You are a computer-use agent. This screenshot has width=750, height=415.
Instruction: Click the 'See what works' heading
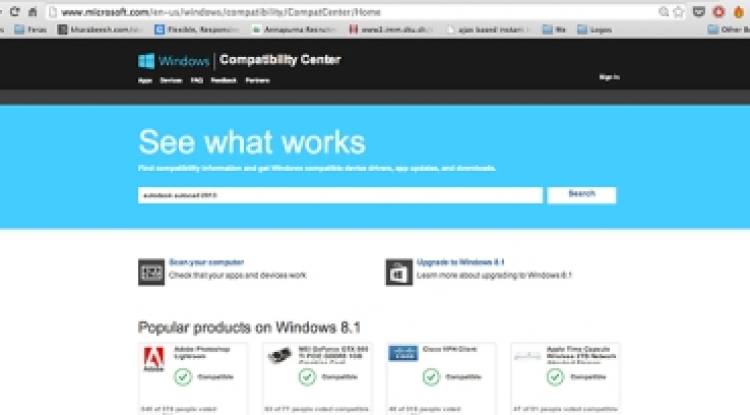point(252,142)
